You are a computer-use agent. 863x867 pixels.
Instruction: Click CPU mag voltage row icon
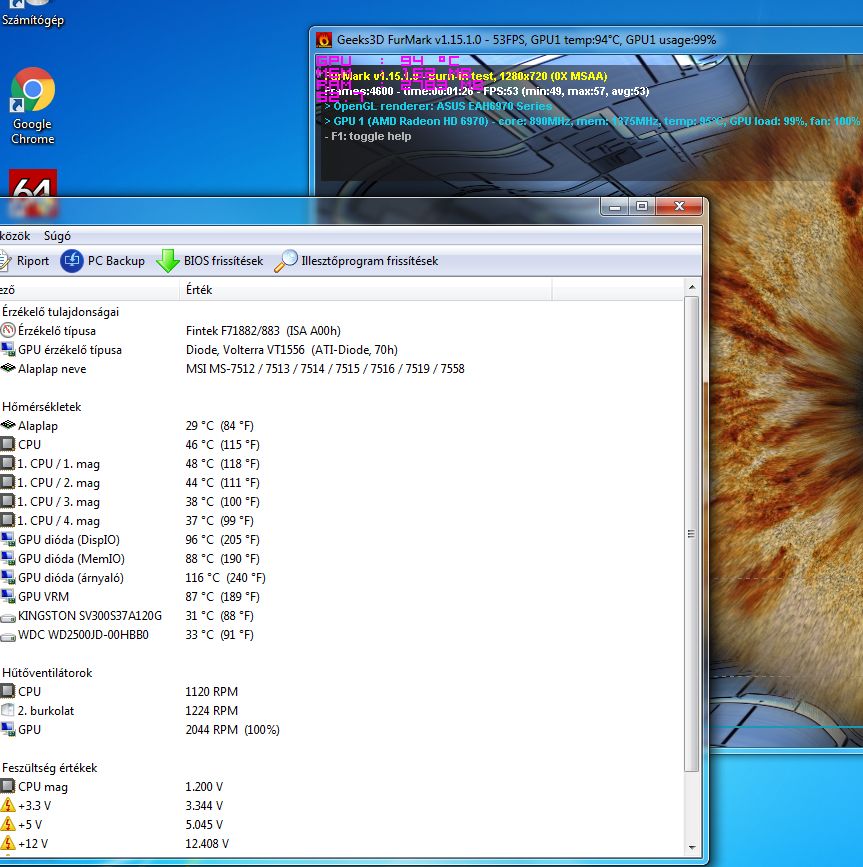pyautogui.click(x=8, y=786)
